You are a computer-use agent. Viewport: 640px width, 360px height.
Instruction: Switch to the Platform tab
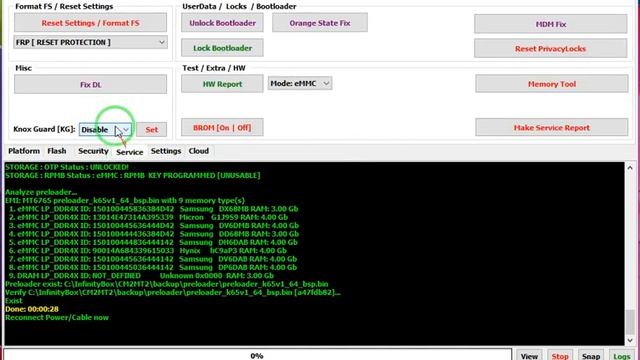[24, 151]
